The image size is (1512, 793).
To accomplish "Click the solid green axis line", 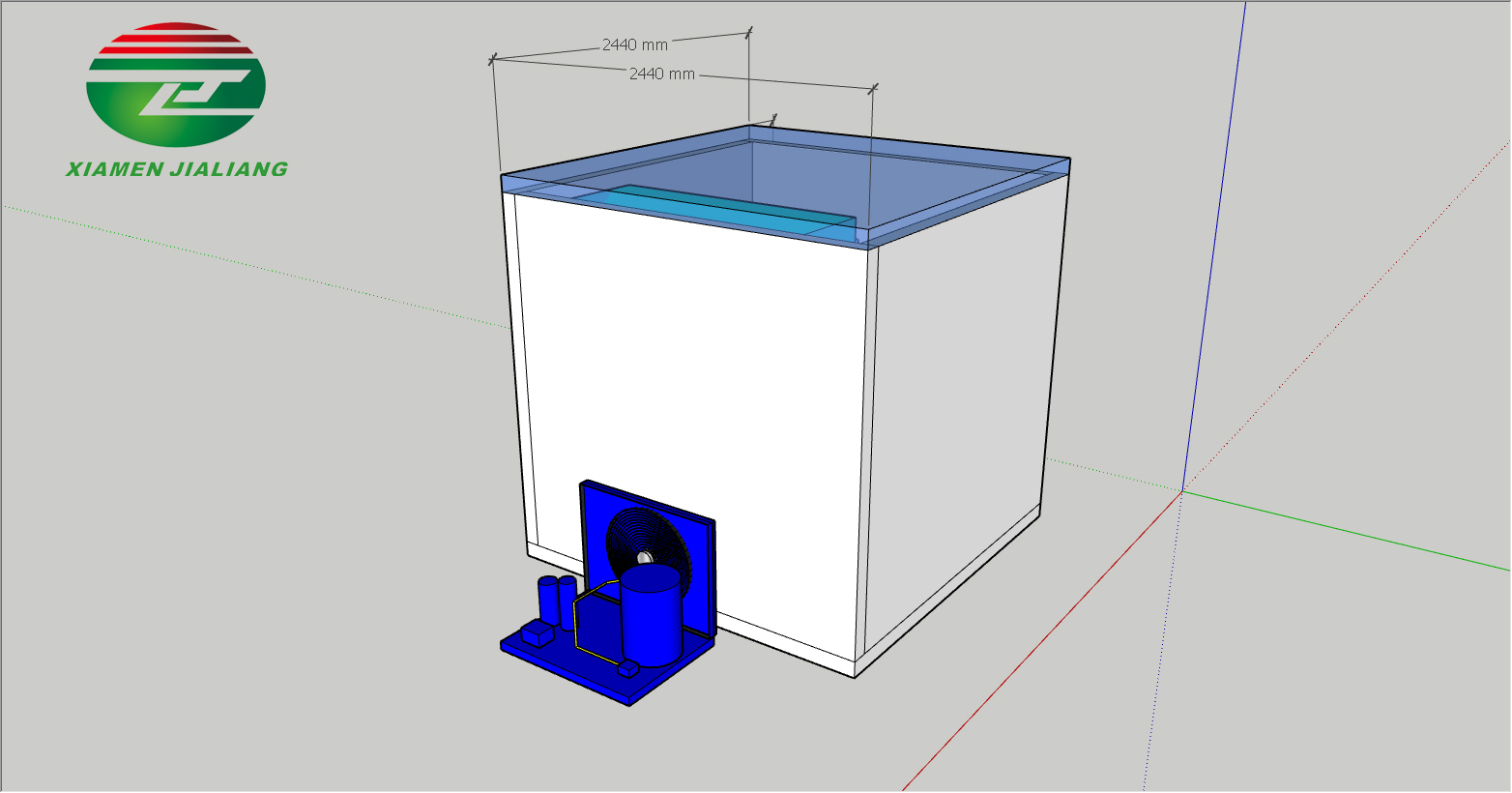I will pos(1353,531).
